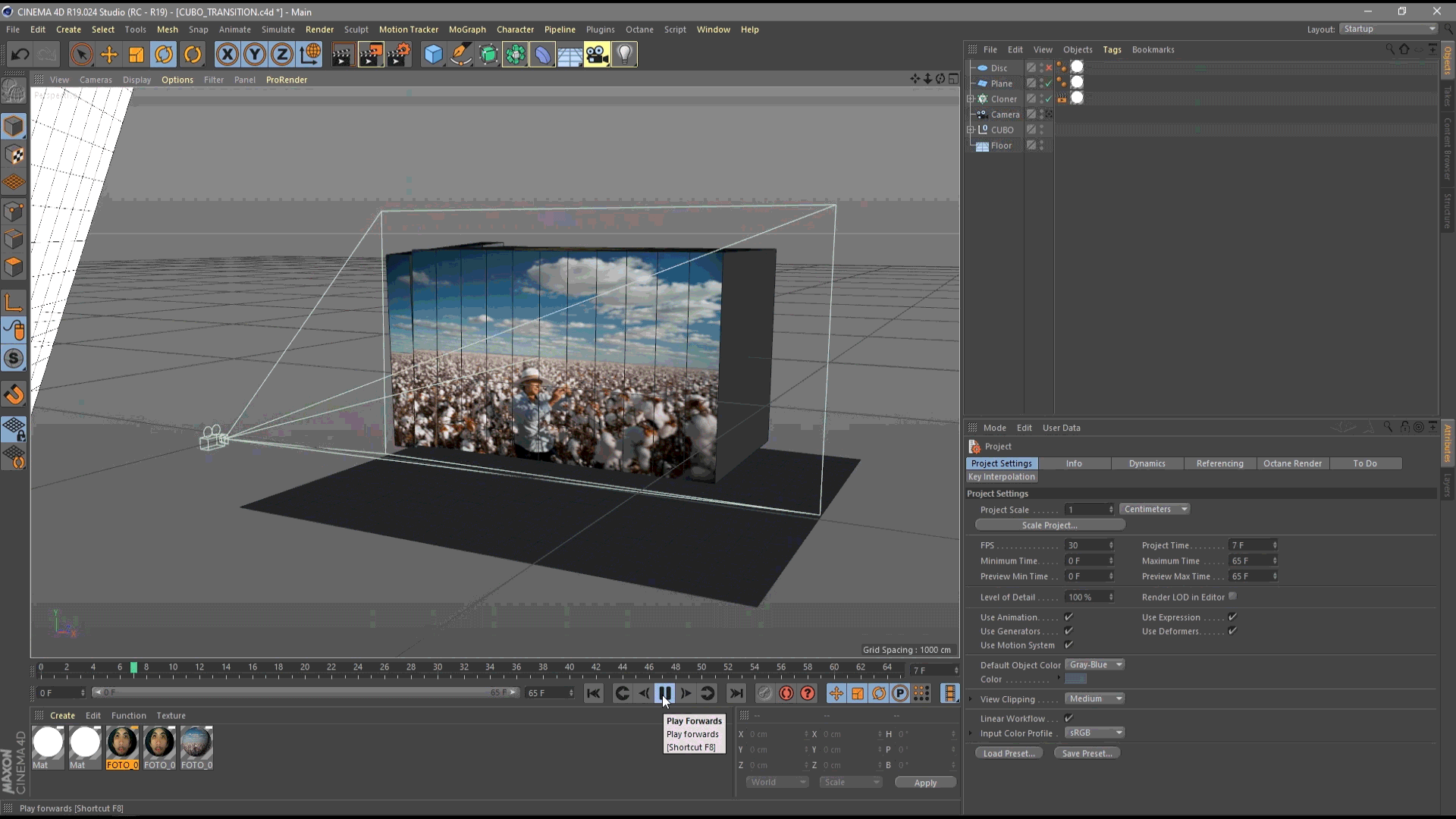The width and height of the screenshot is (1456, 819).
Task: Switch to the Dynamics tab
Action: [1147, 463]
